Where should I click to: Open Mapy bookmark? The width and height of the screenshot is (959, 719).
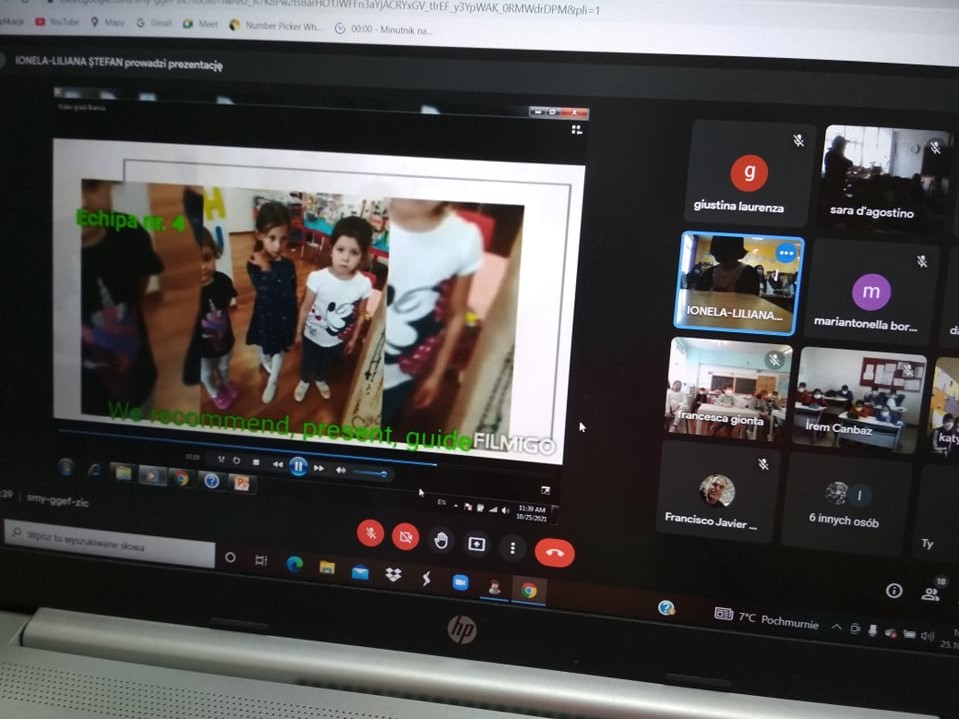click(108, 22)
